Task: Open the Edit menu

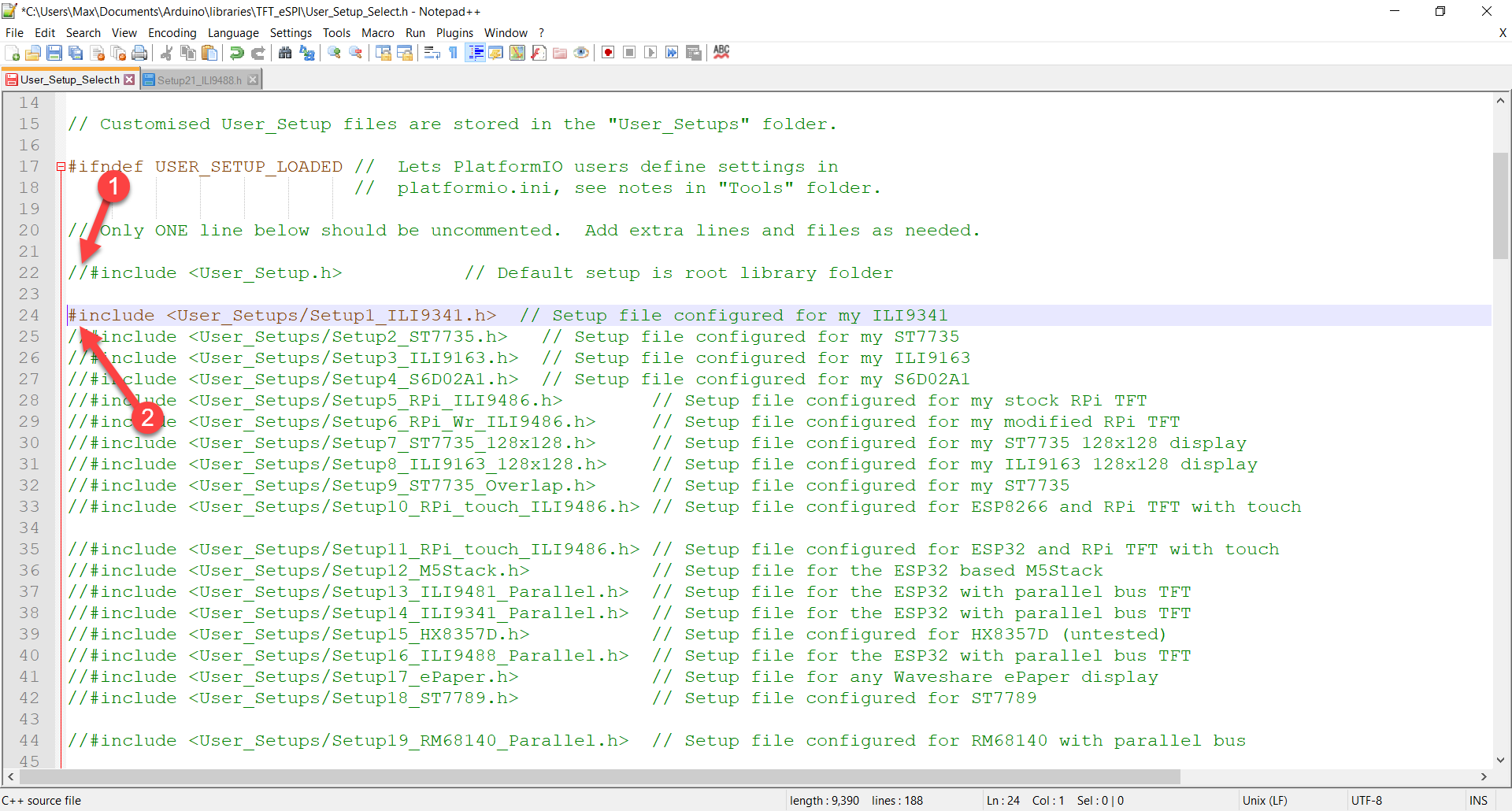Action: pos(45,32)
